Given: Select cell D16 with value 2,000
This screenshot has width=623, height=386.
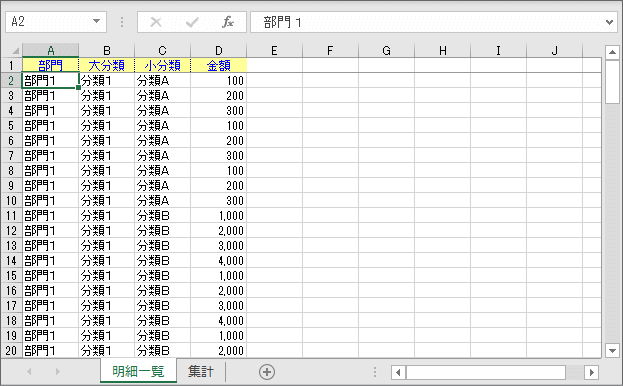Looking at the screenshot, I should point(219,291).
